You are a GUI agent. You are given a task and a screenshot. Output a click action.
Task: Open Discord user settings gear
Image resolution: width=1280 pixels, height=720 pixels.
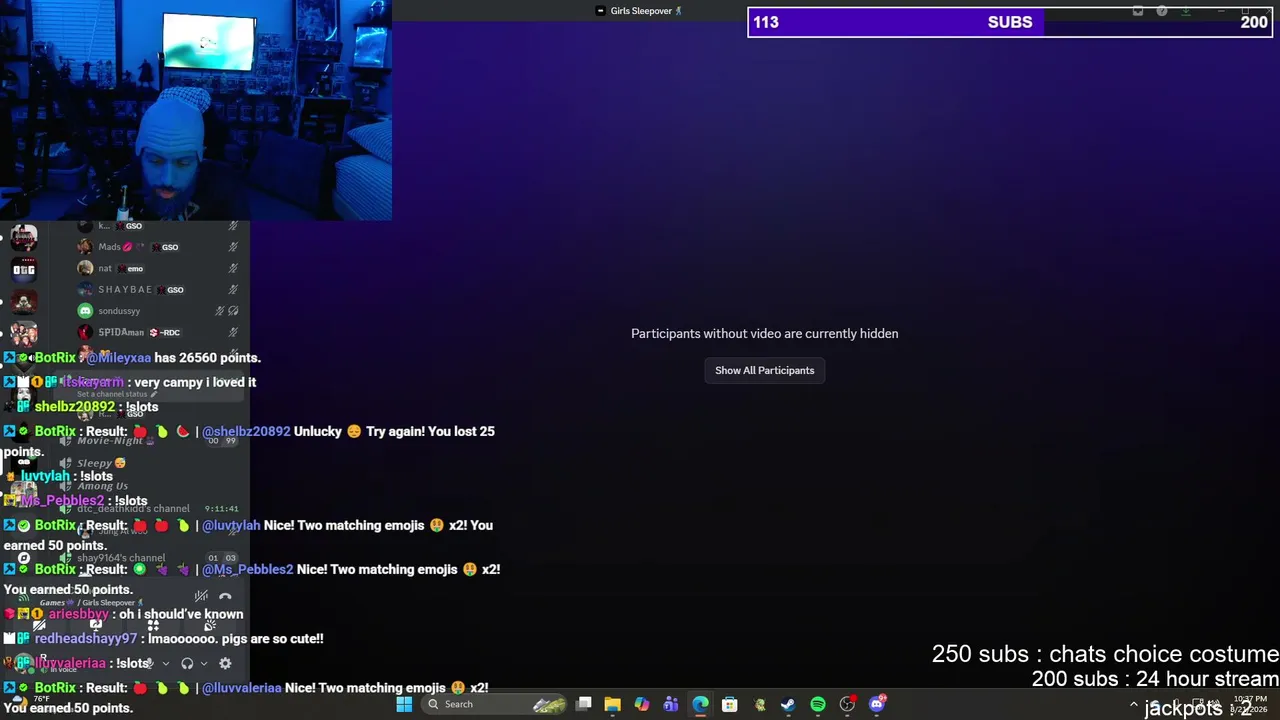pos(225,663)
